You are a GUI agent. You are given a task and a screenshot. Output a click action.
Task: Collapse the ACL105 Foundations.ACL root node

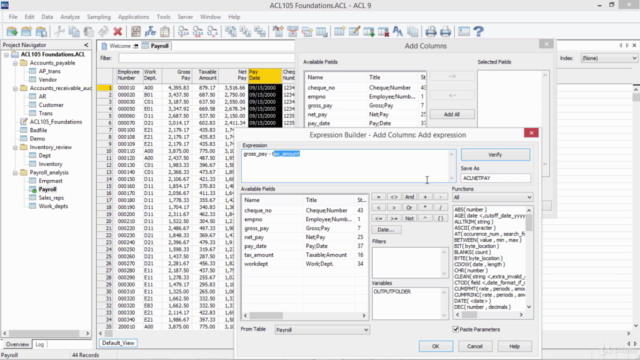click(6, 54)
